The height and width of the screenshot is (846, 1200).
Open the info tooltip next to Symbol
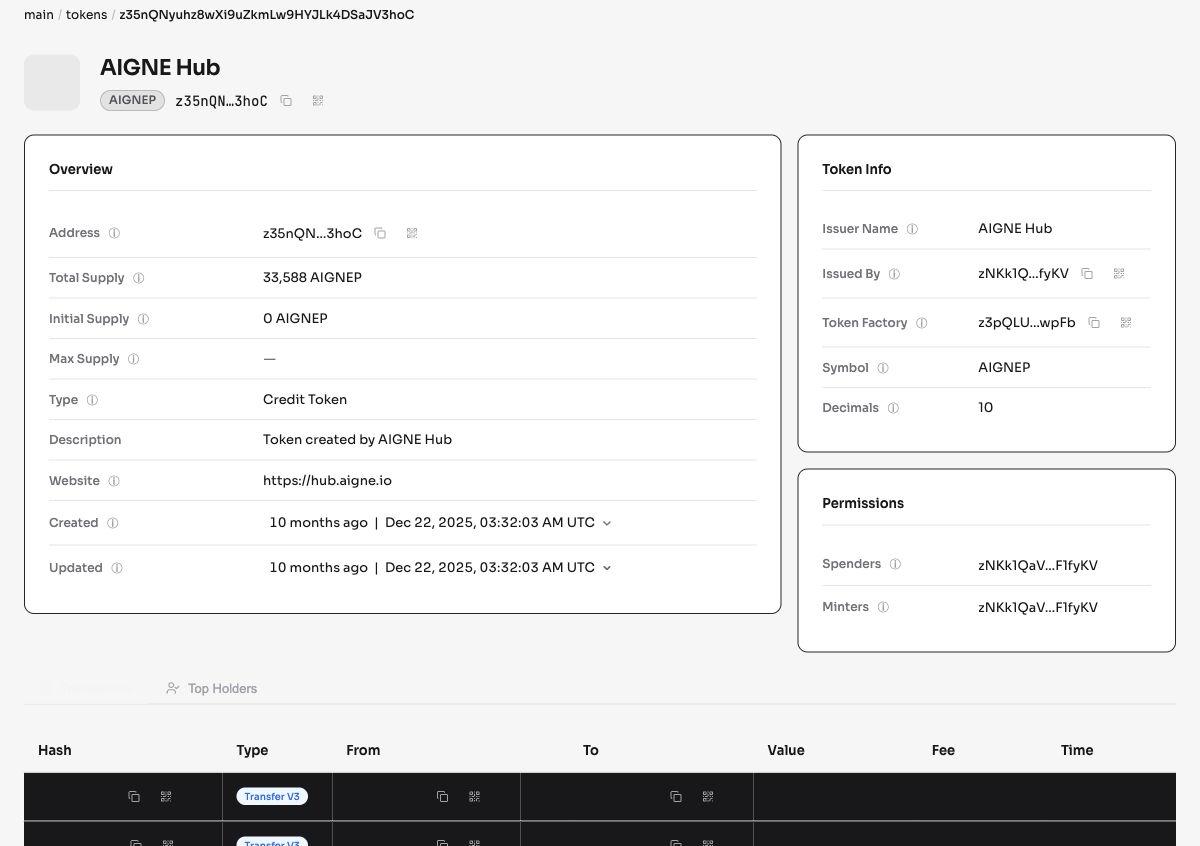[883, 368]
